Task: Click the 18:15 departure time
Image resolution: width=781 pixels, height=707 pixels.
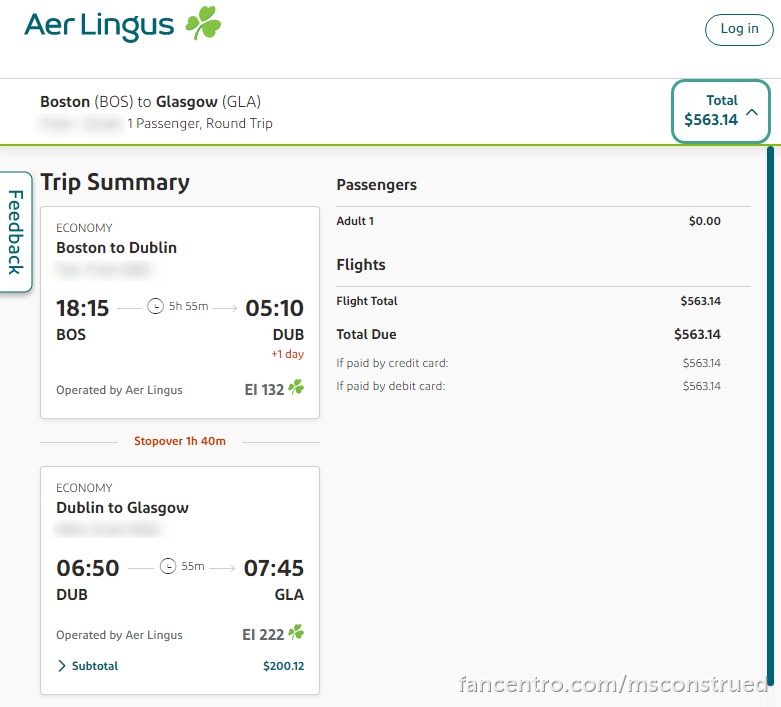Action: point(82,308)
